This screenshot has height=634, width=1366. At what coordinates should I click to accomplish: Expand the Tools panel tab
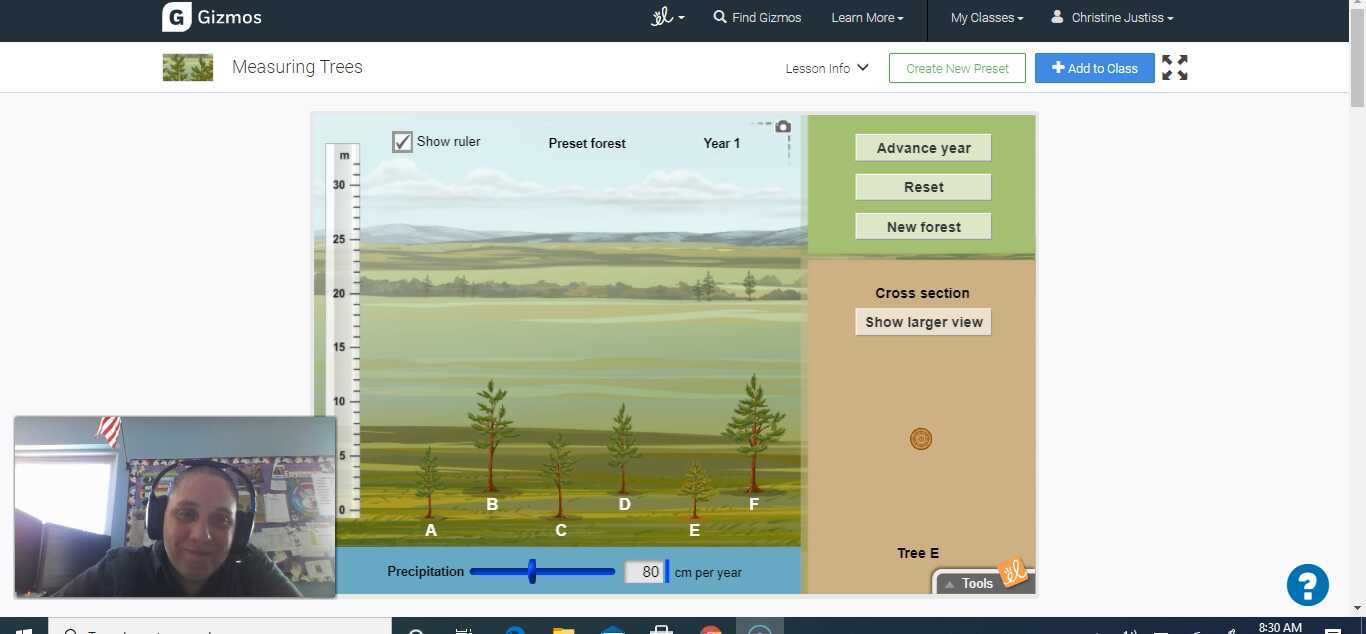(x=968, y=583)
